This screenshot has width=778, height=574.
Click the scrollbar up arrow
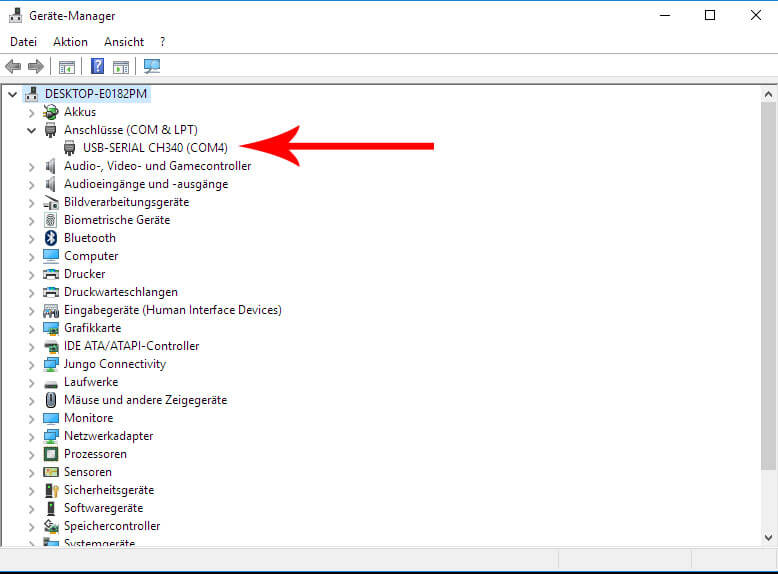pos(768,94)
